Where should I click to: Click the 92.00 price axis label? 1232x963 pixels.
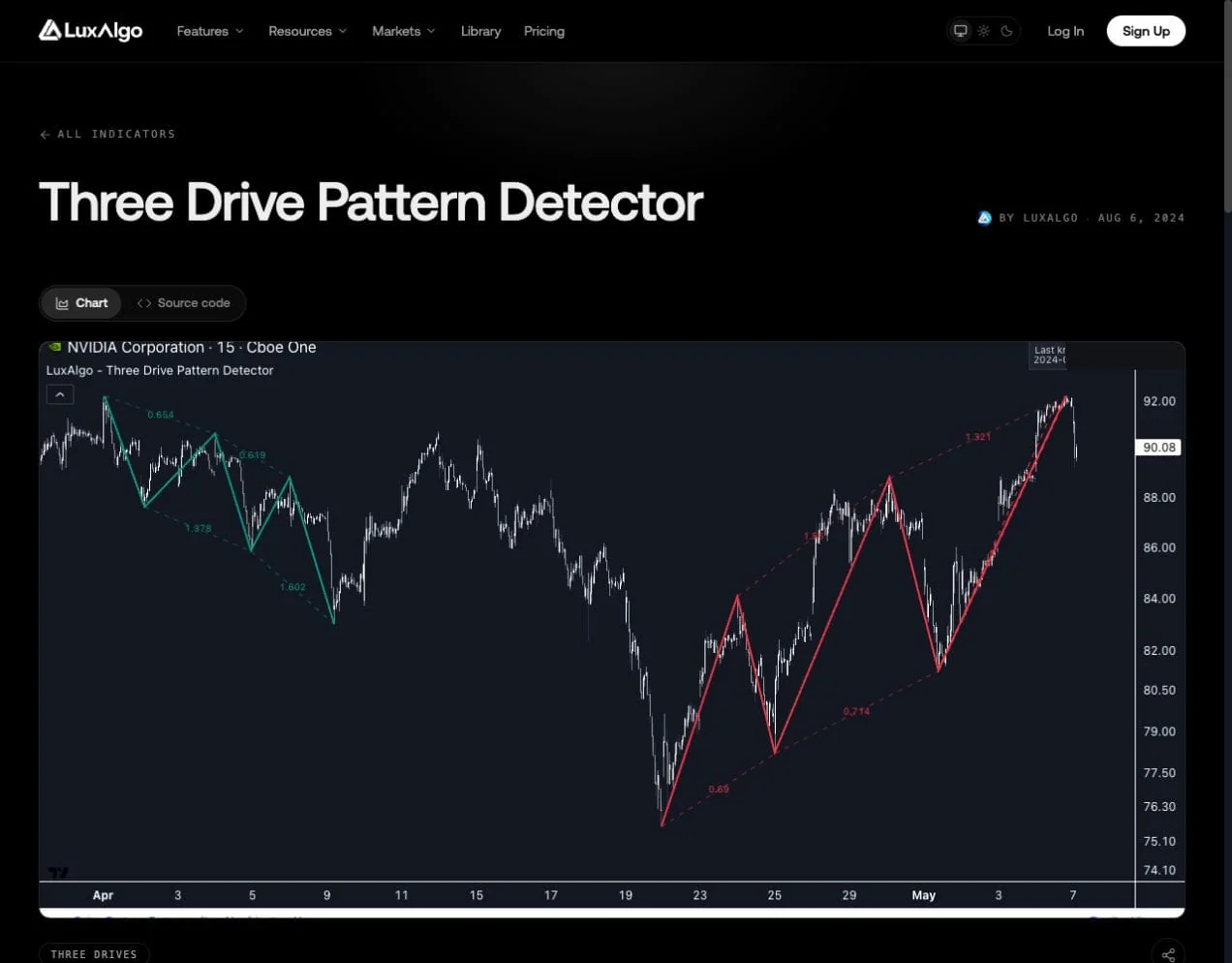click(x=1159, y=401)
